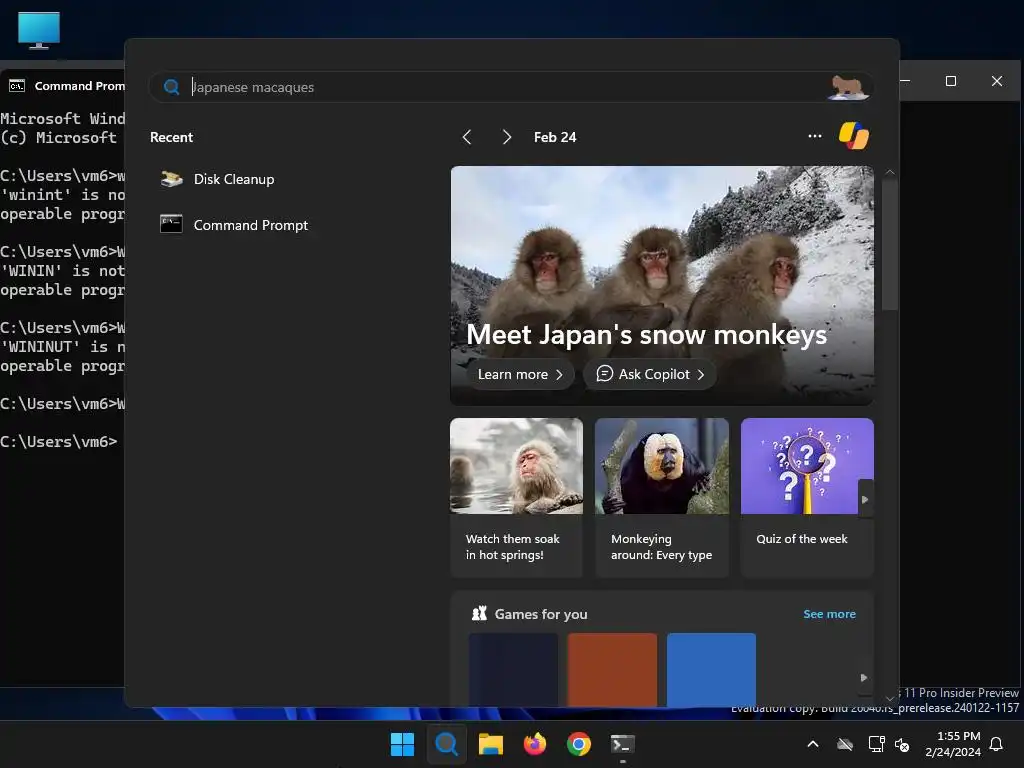This screenshot has width=1024, height=768.
Task: Open the Quiz of the week card
Action: [807, 498]
